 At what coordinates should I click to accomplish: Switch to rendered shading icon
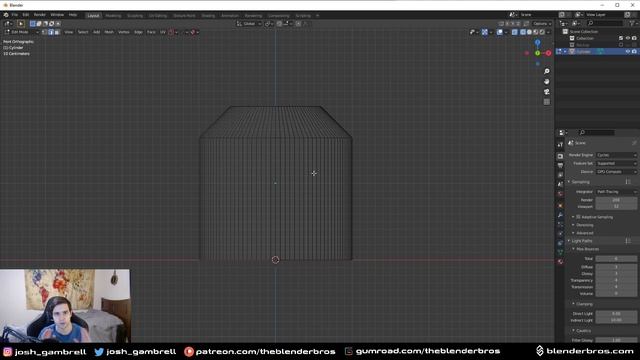542,32
